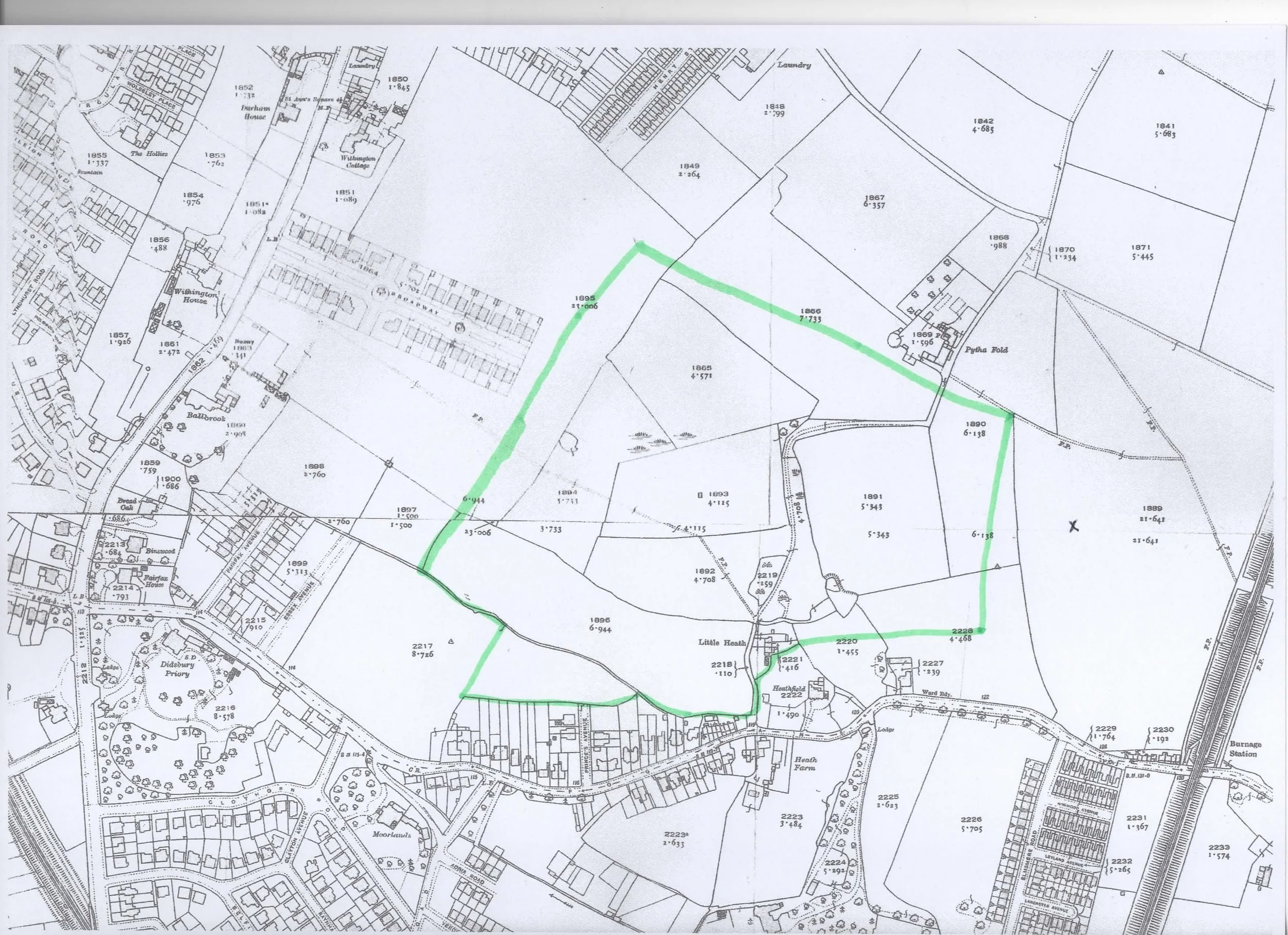Click the Withington House label
This screenshot has height=935, width=1288.
[x=195, y=297]
